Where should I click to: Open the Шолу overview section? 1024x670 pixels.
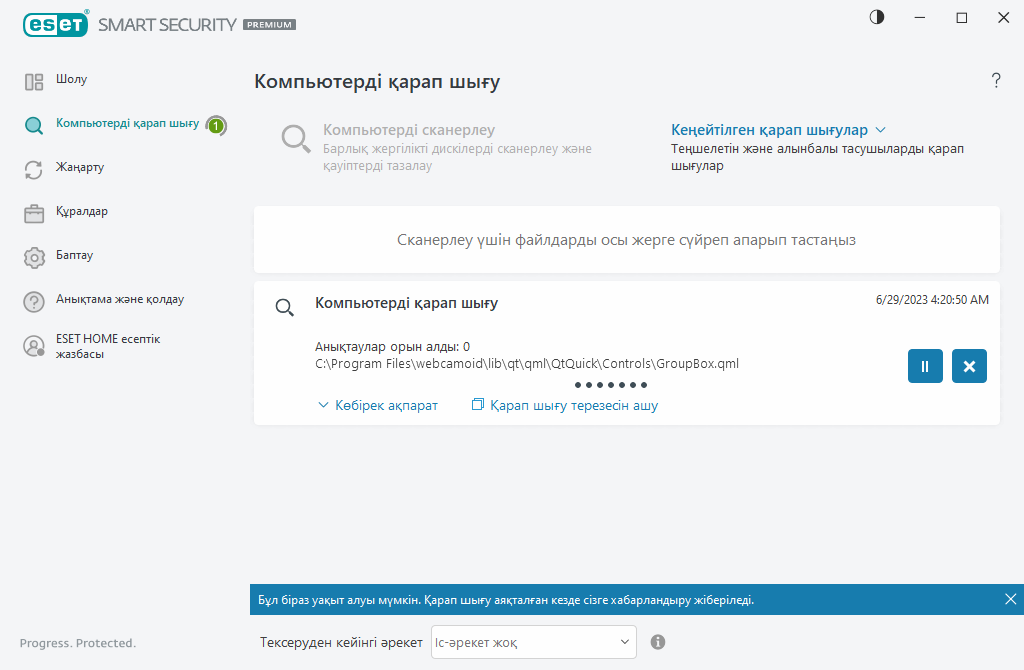[78, 79]
